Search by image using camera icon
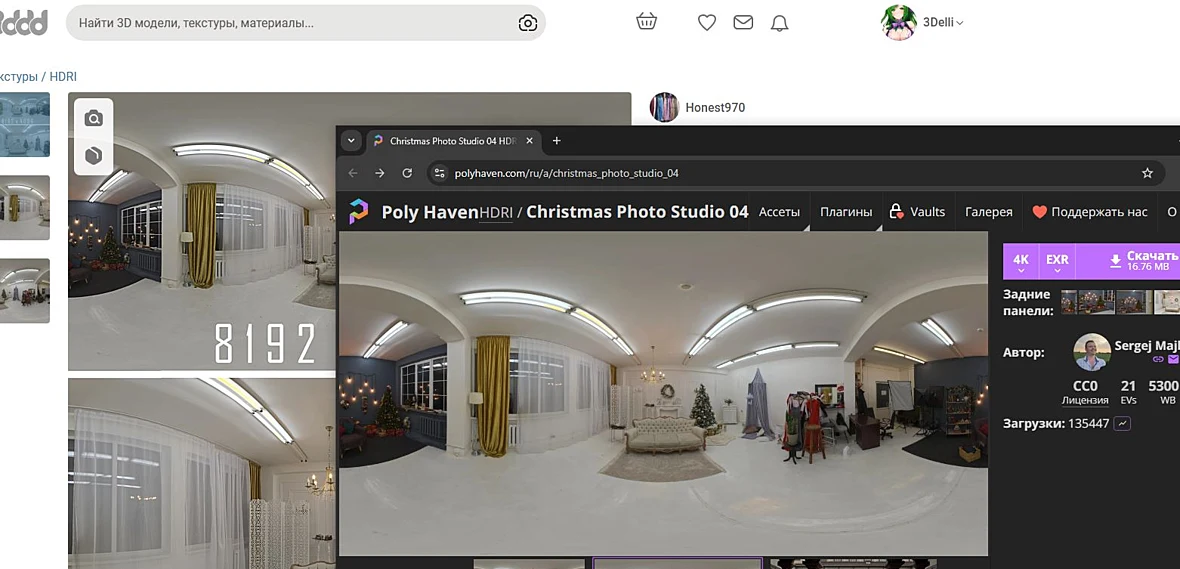Viewport: 1180px width, 569px height. pyautogui.click(x=528, y=23)
